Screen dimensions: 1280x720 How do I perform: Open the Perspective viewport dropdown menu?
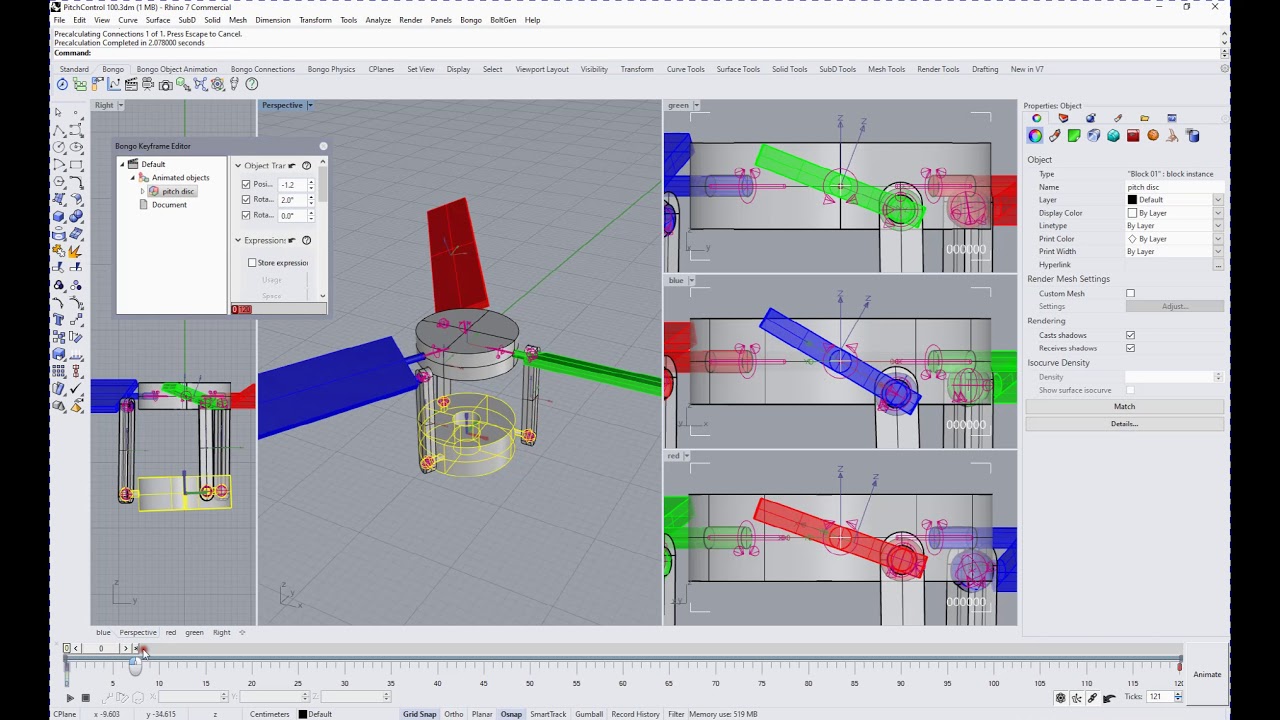pyautogui.click(x=310, y=105)
